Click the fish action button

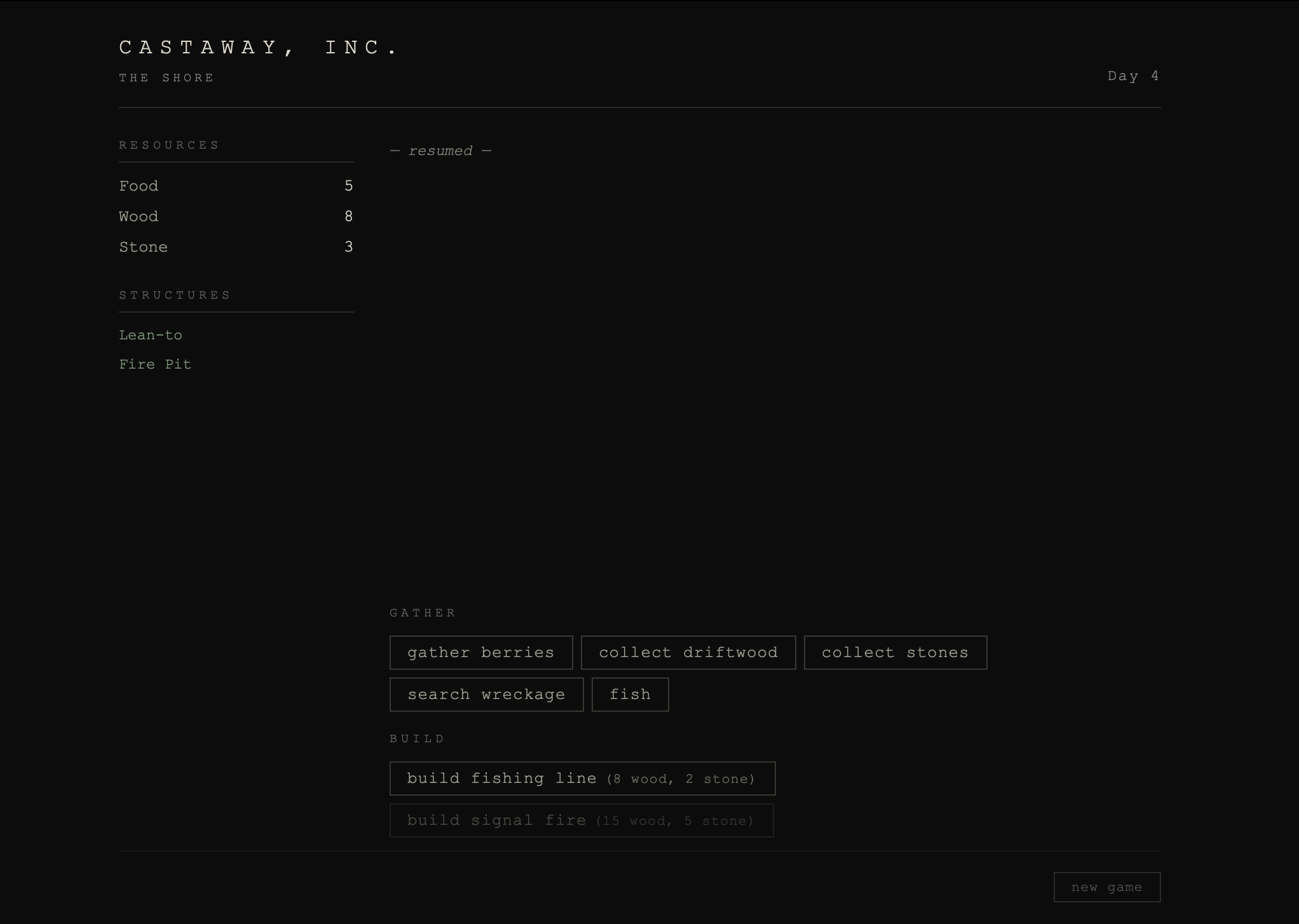tap(630, 695)
